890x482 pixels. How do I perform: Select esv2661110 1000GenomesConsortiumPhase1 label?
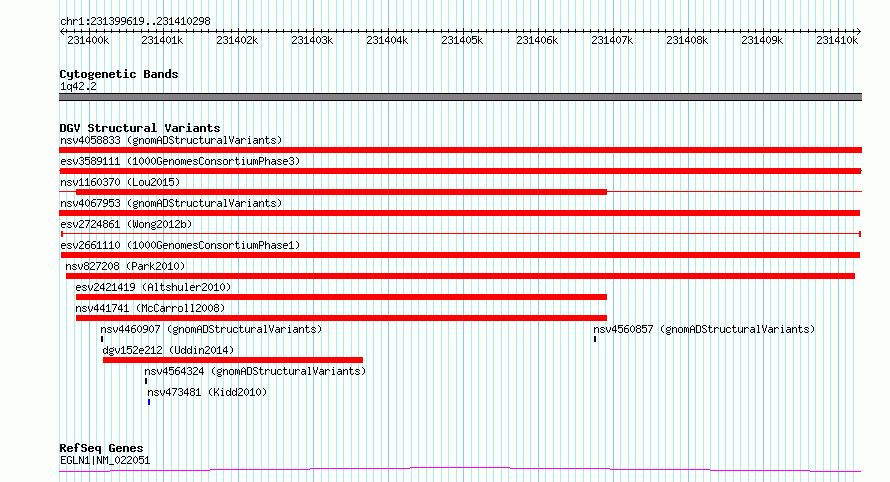[180, 245]
